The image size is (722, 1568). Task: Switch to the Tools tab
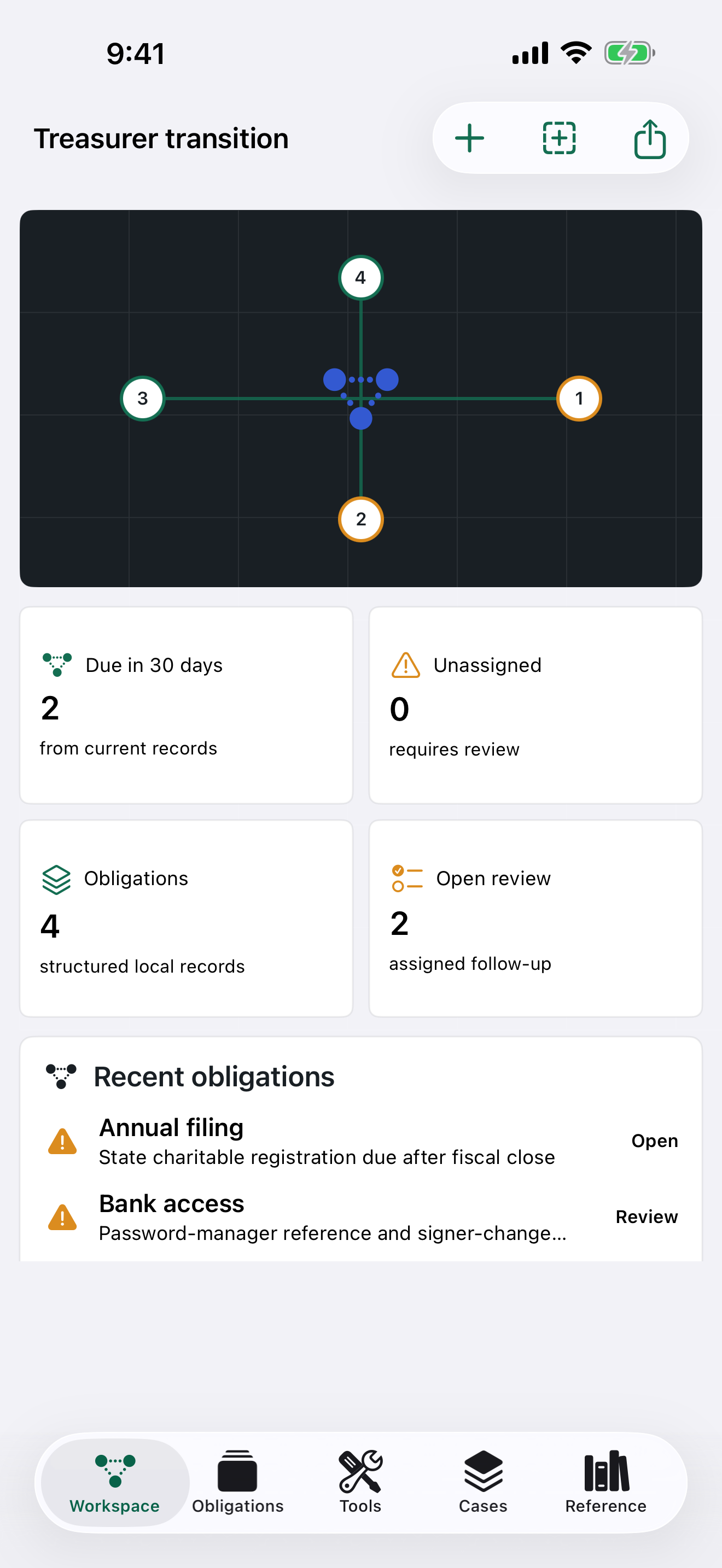click(360, 1482)
